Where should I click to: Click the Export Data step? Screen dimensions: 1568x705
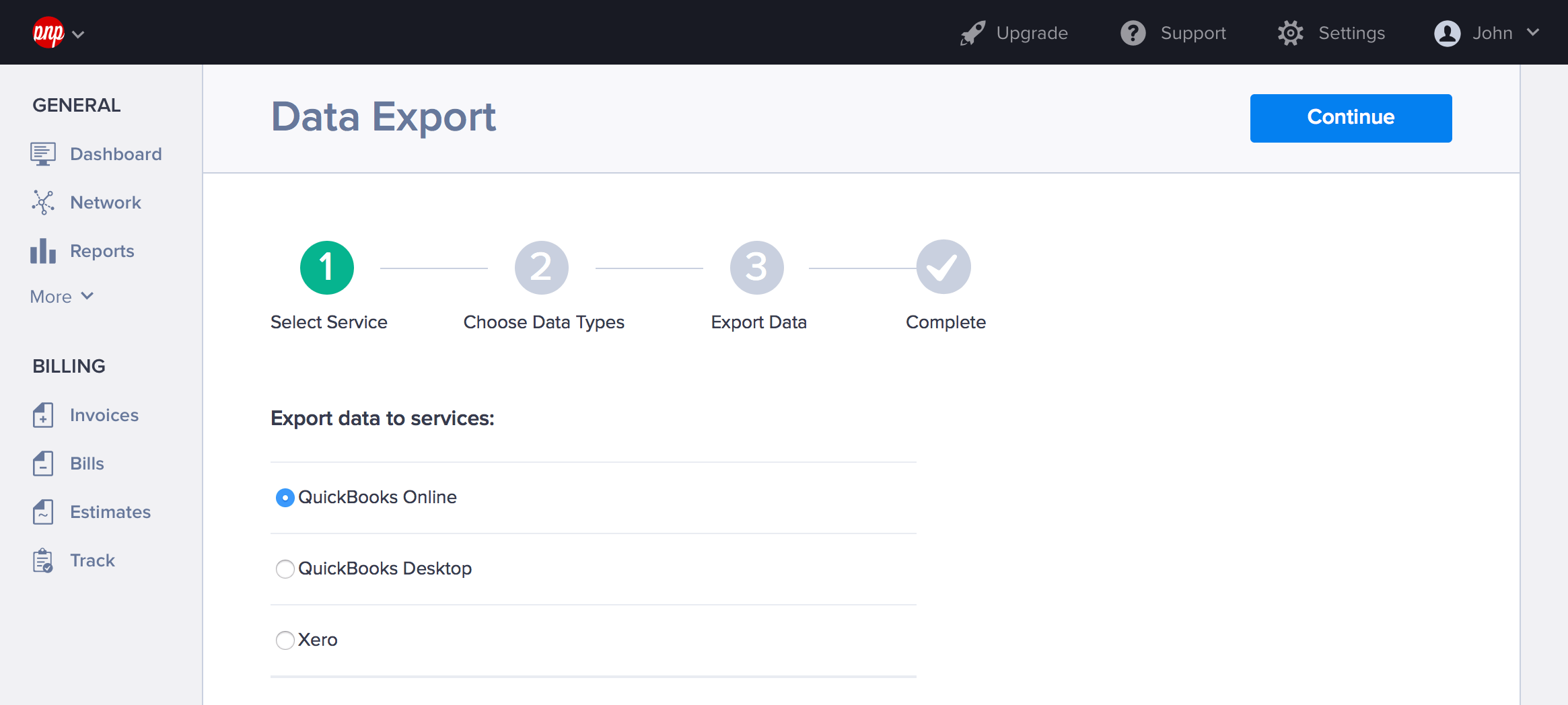(756, 266)
